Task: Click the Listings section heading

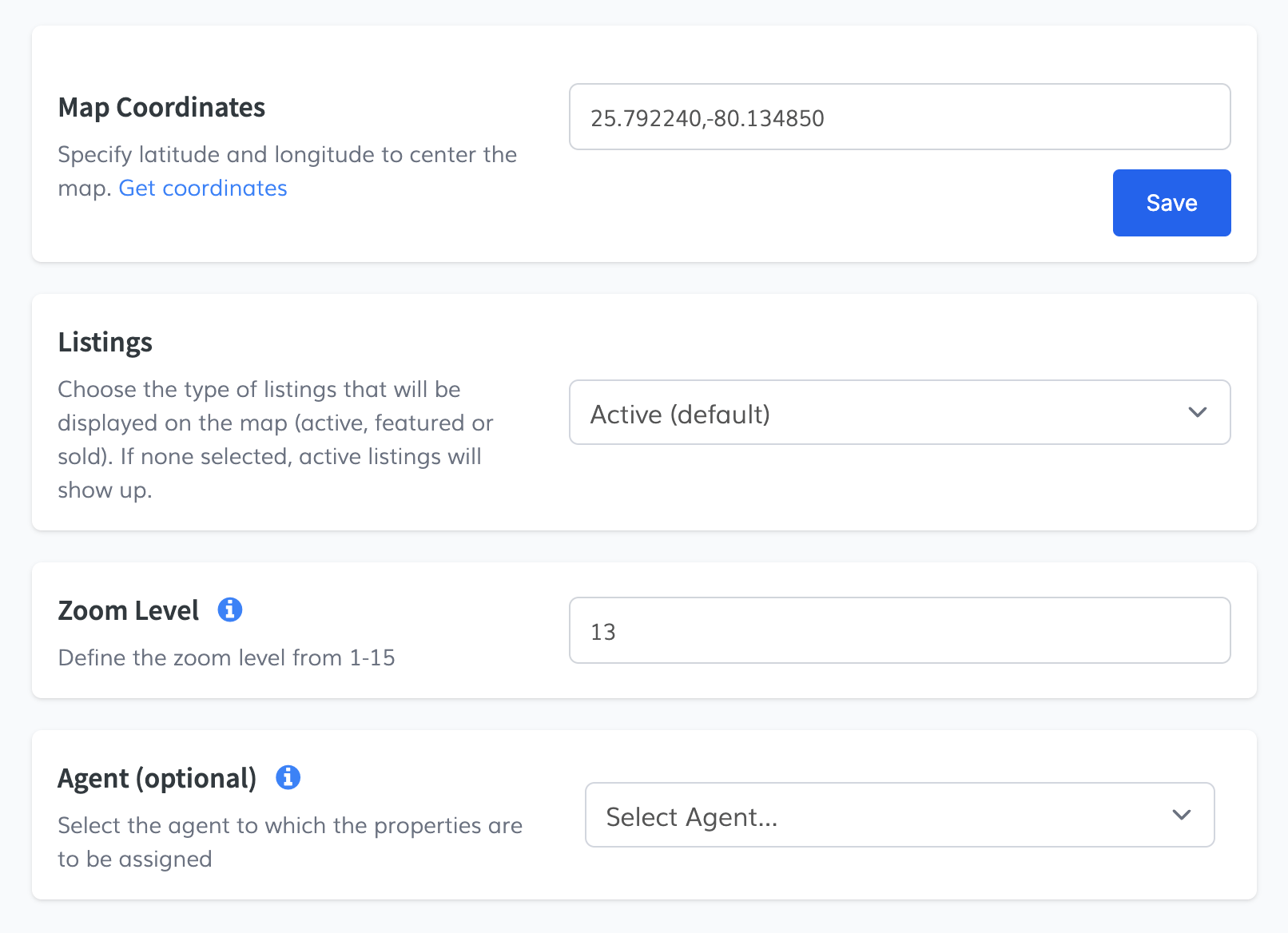Action: (x=105, y=342)
